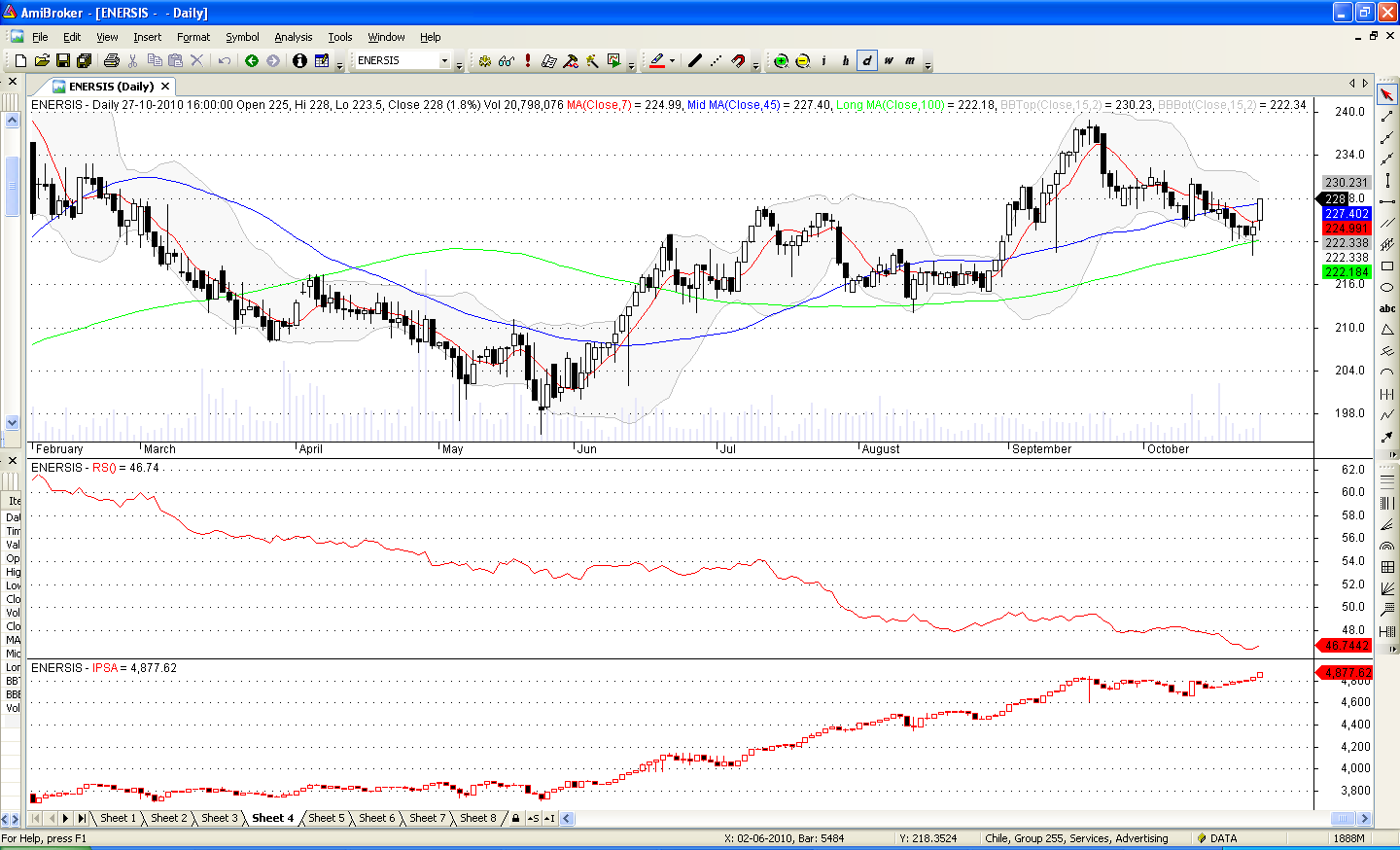1400x850 pixels.
Task: Expand the zoom and interval toolbar options arrow
Action: click(x=927, y=66)
